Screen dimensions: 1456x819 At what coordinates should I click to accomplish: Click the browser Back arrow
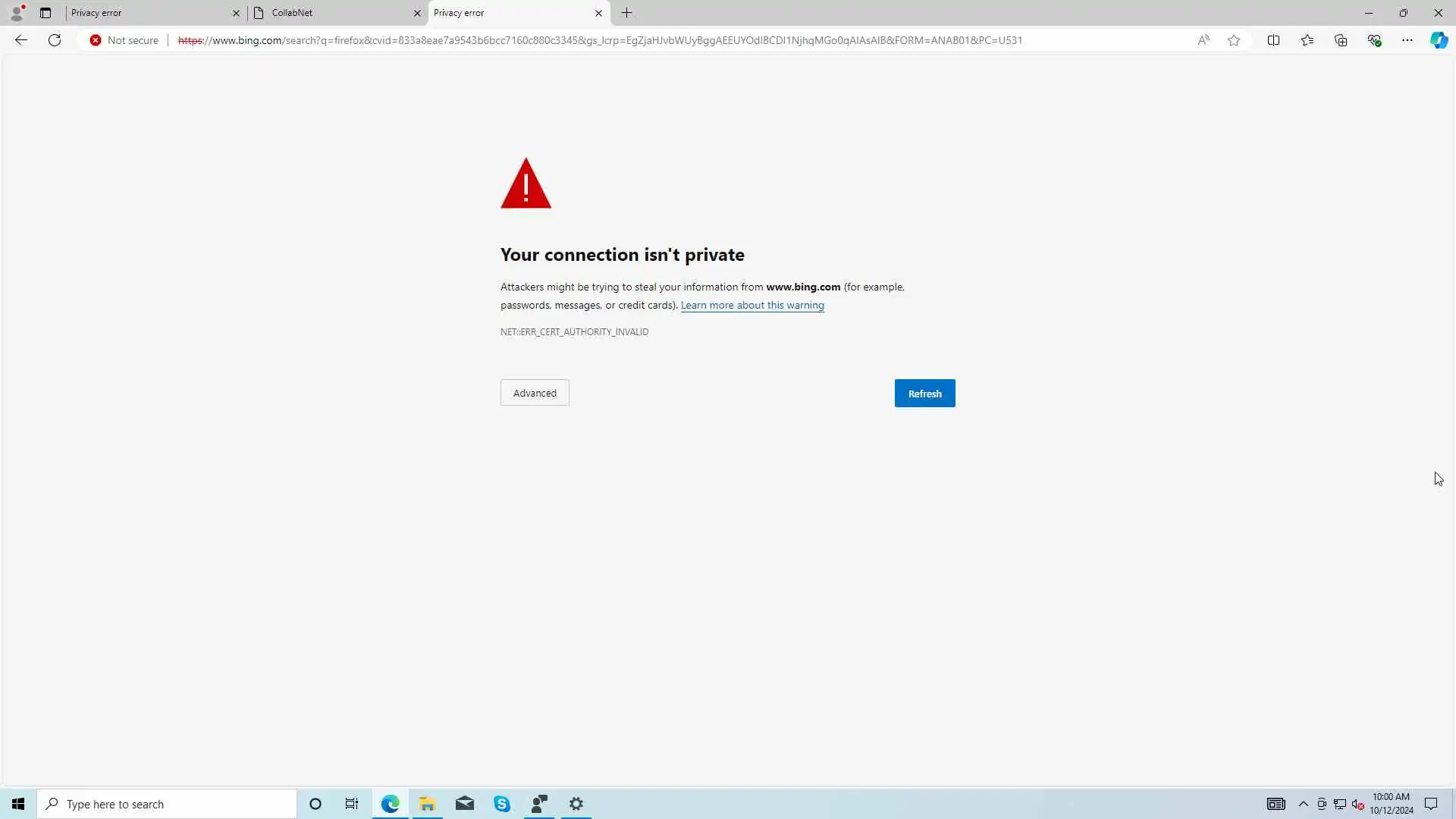21,40
